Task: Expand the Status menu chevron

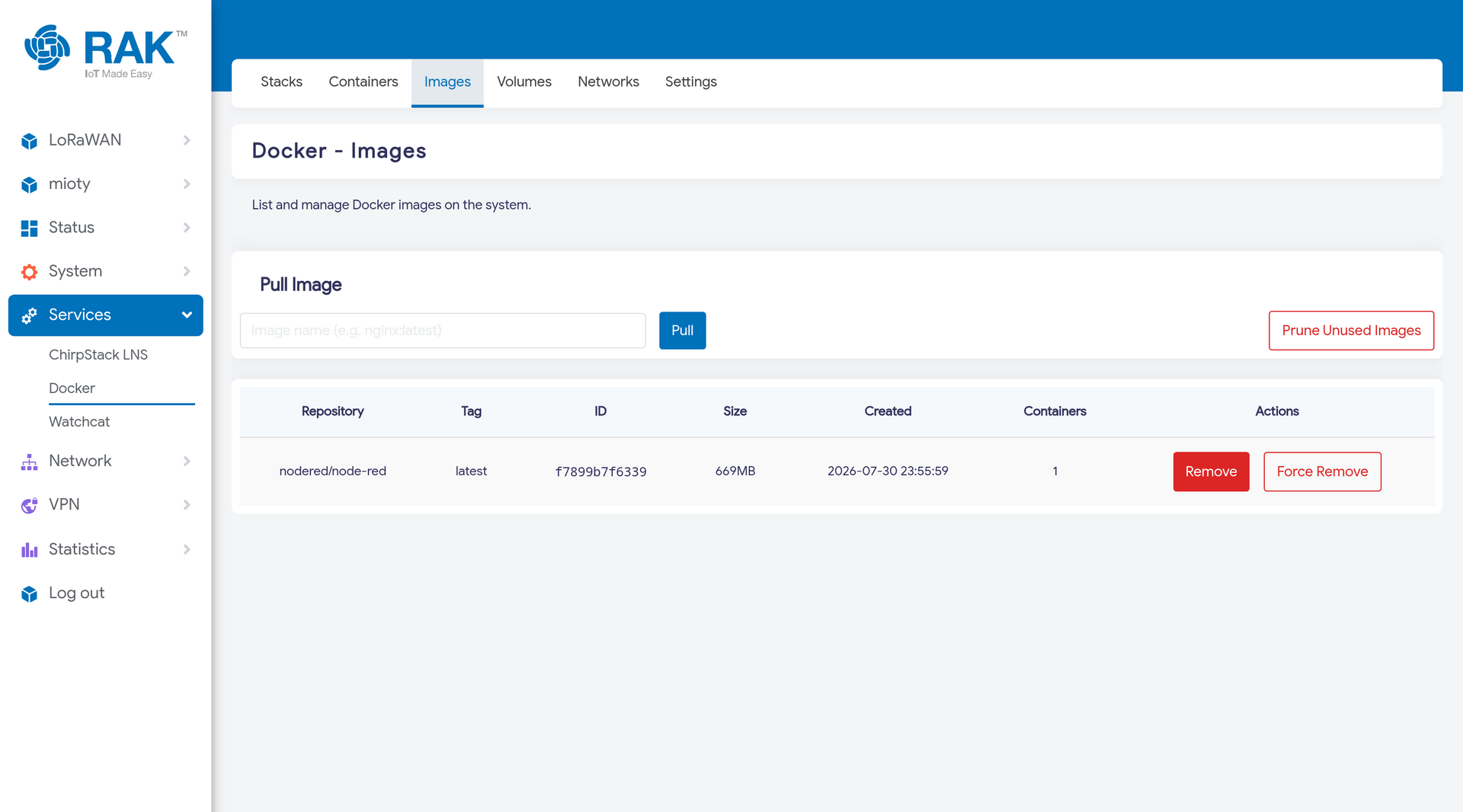Action: (x=187, y=227)
